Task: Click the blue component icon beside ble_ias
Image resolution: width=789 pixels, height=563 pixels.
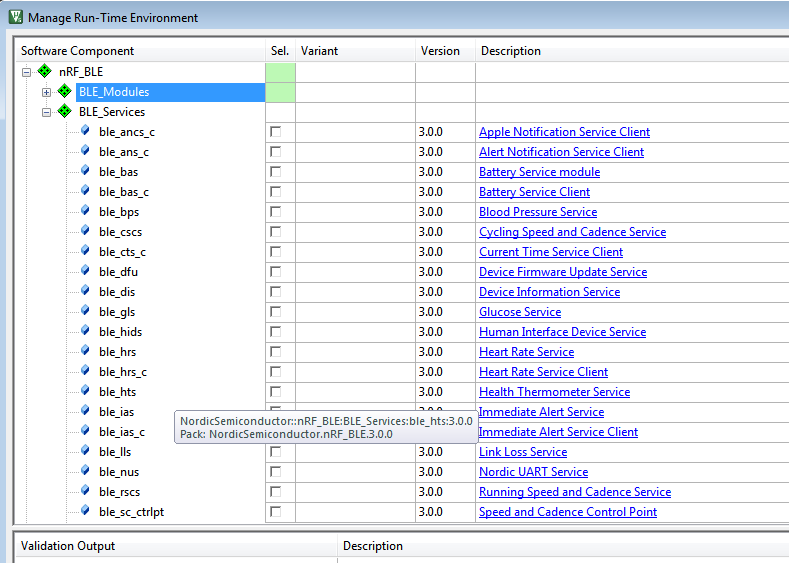Action: 85,411
